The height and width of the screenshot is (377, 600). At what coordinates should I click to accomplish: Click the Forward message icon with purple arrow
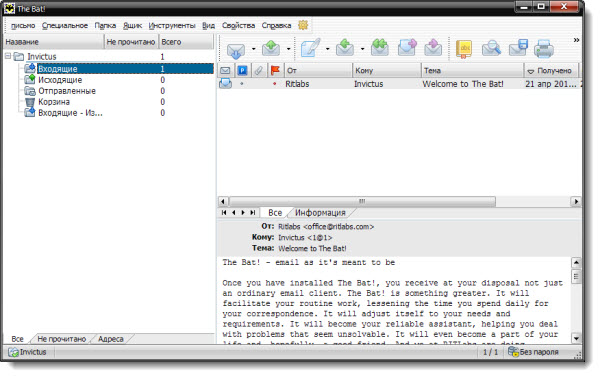[407, 48]
